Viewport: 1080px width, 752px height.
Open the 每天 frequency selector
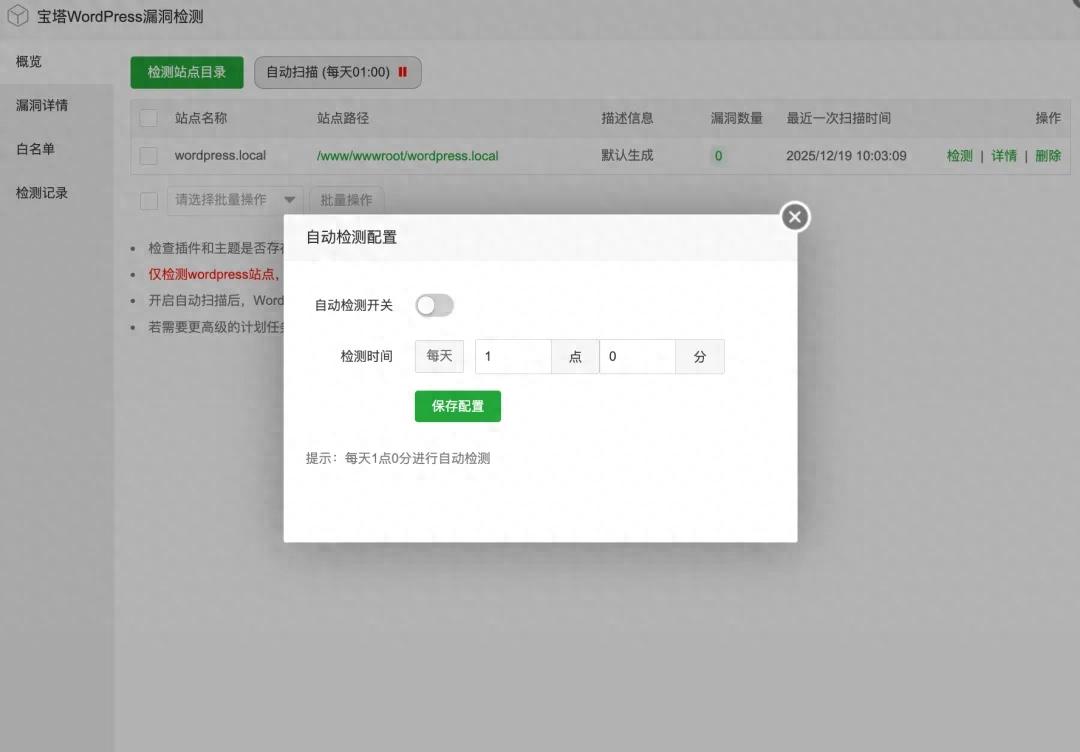[438, 356]
